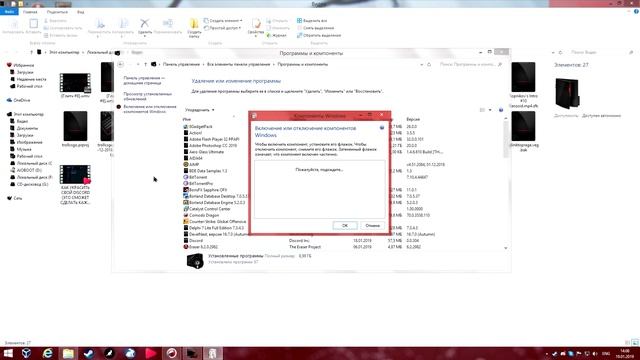
Task: Click Обратить выделение in ribbon
Action: coord(319,36)
